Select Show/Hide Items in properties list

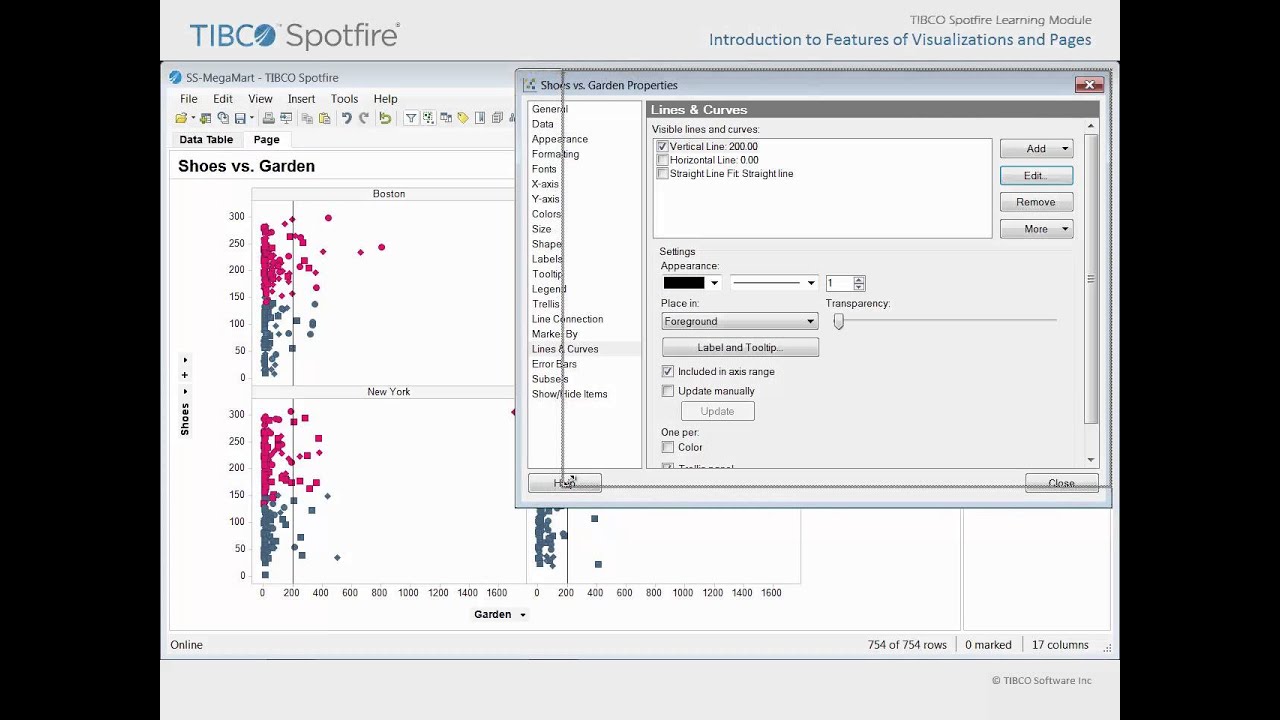(569, 394)
